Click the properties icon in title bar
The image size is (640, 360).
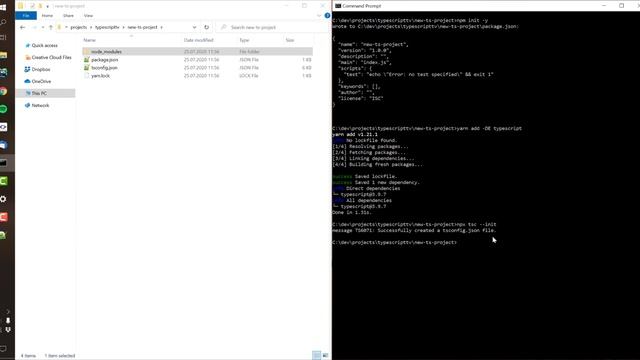click(33, 6)
